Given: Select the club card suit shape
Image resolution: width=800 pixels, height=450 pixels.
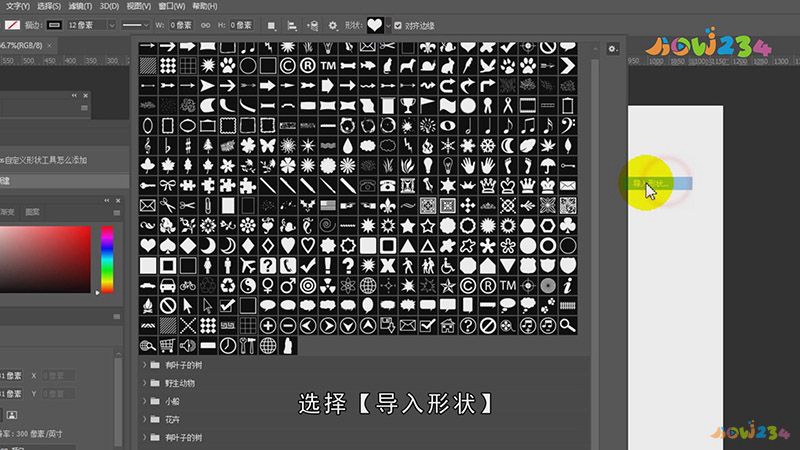Looking at the screenshot, I should tap(567, 226).
